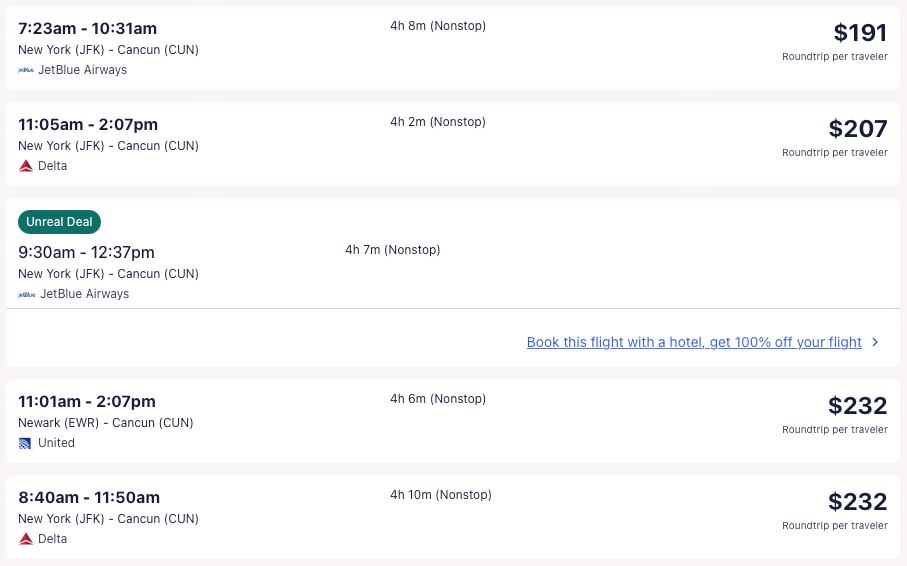Click Delta logo on 11:05am flight
The height and width of the screenshot is (566, 907).
pos(26,166)
